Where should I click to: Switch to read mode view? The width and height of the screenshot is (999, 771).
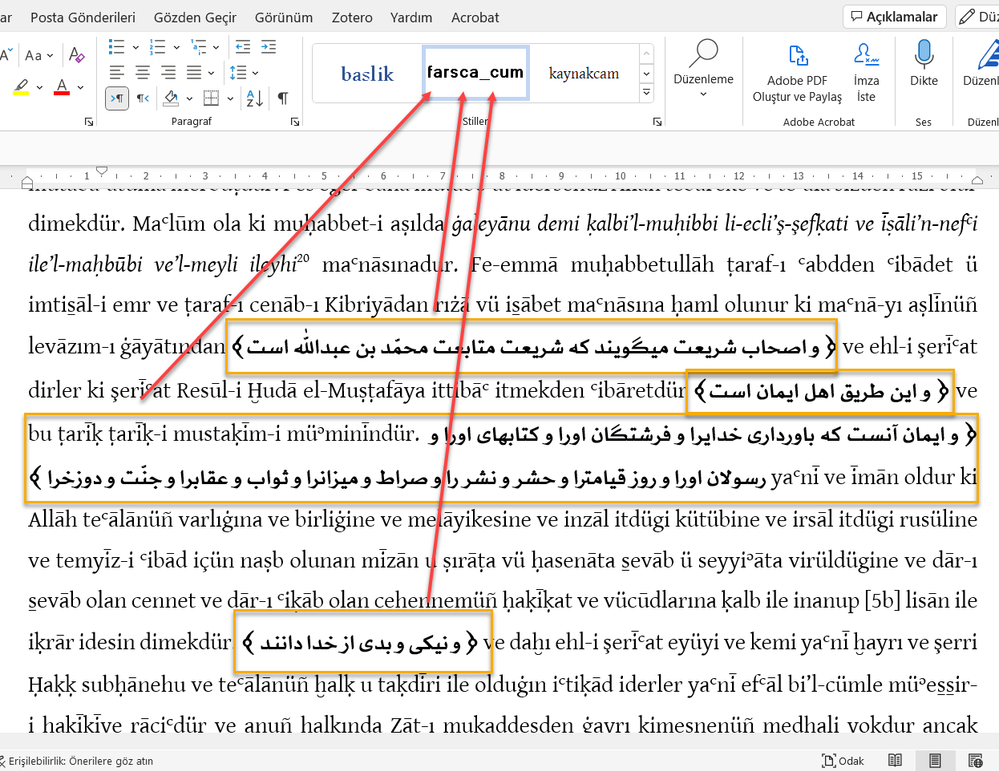(x=895, y=760)
